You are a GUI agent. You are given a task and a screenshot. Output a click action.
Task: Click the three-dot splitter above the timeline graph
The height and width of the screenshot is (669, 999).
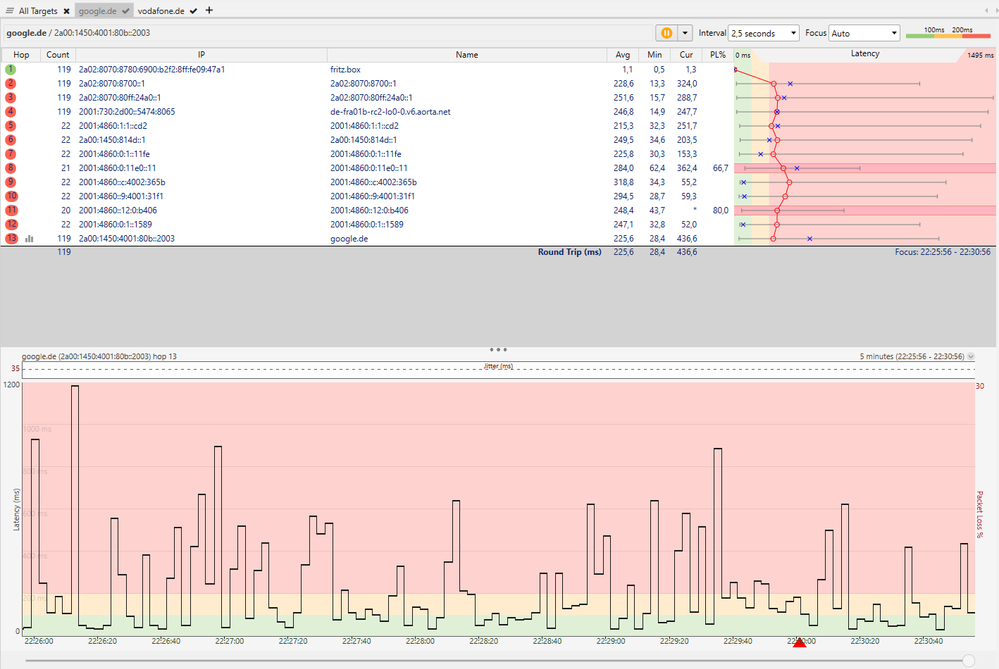pyautogui.click(x=499, y=350)
